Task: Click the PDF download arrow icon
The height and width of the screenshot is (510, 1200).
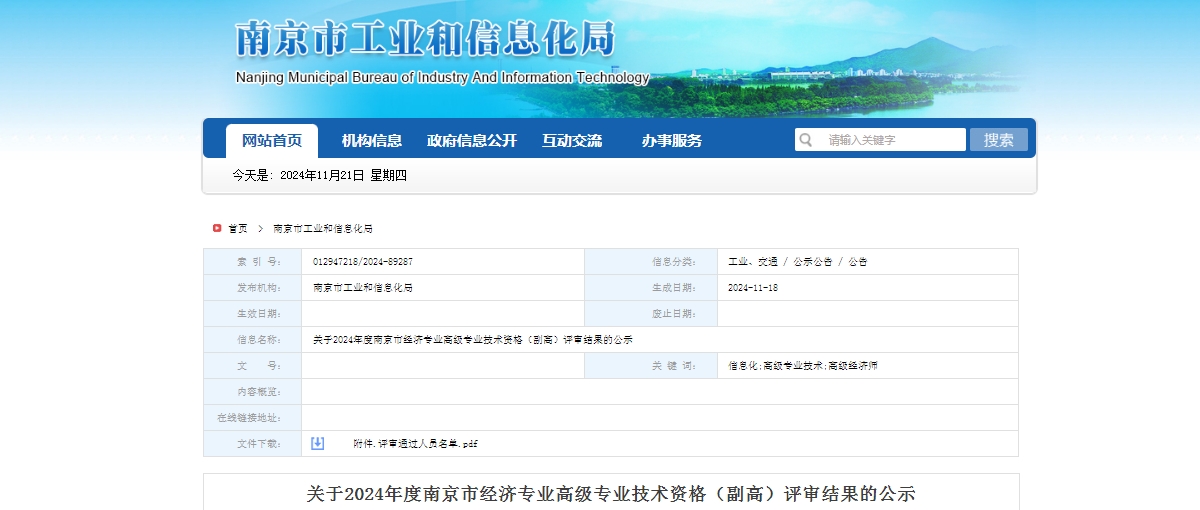Action: (317, 443)
